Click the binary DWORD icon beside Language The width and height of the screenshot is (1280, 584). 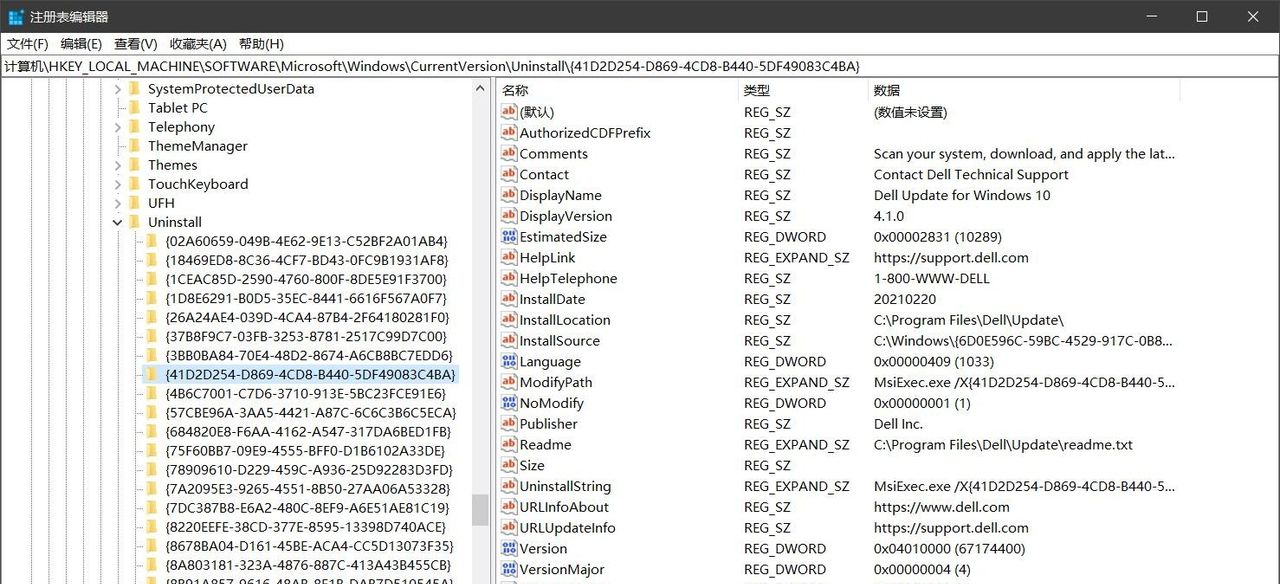(509, 362)
